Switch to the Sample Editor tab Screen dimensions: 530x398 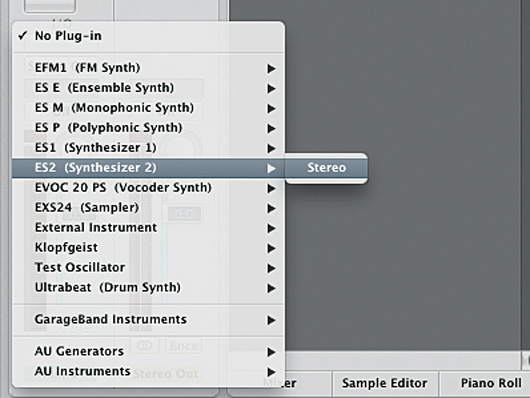click(x=385, y=383)
